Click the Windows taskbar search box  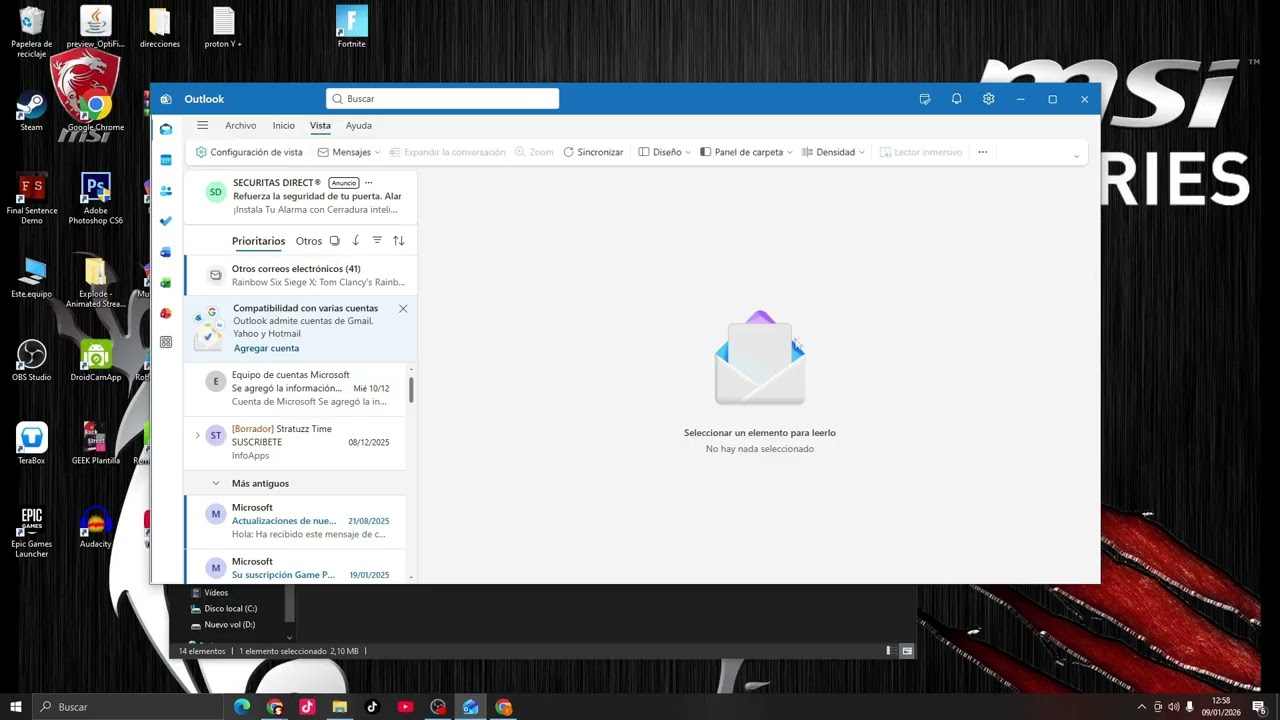coord(129,707)
